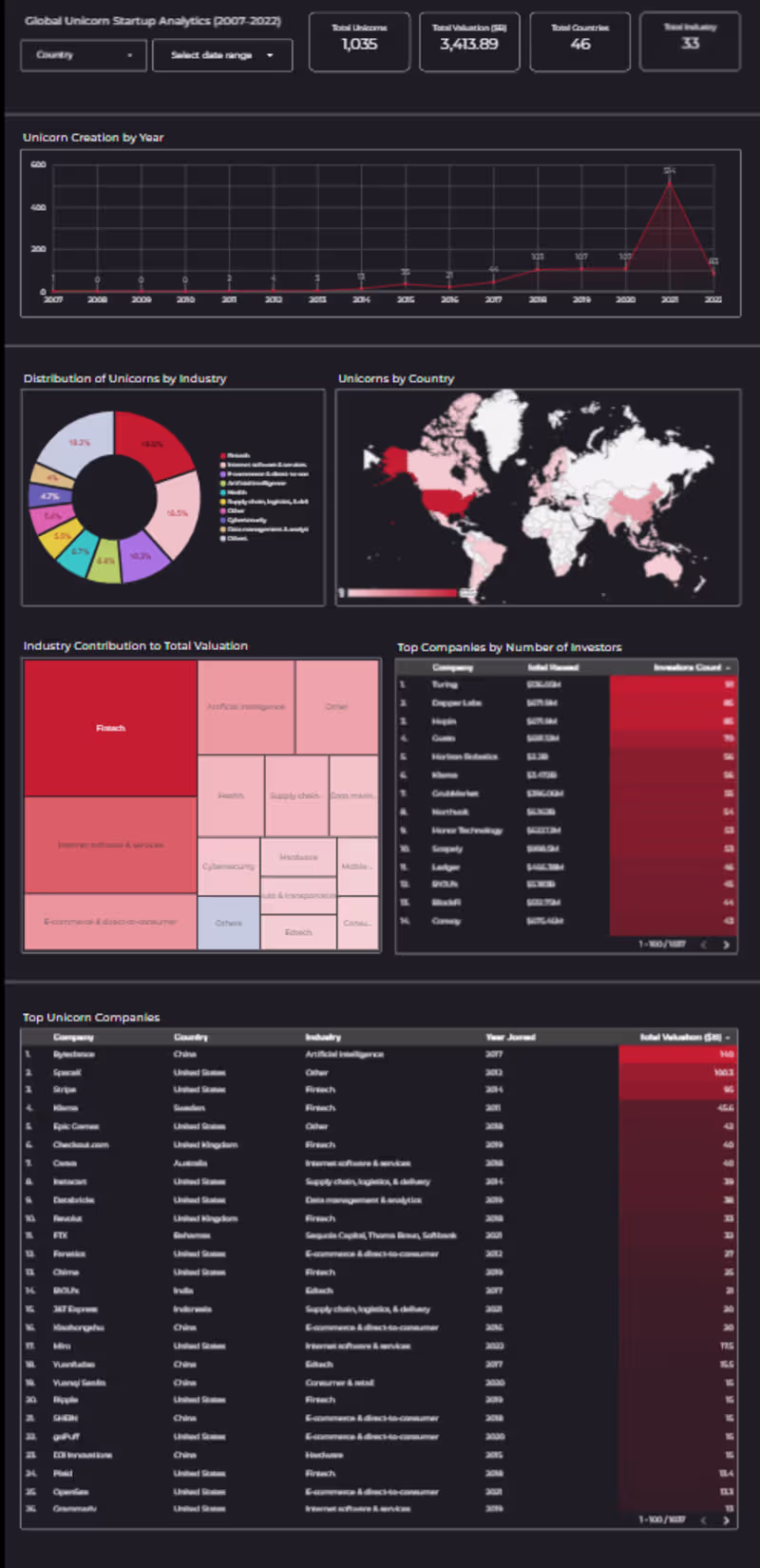Click the lavender 18.2% donut slice
760x1568 pixels.
coord(80,442)
